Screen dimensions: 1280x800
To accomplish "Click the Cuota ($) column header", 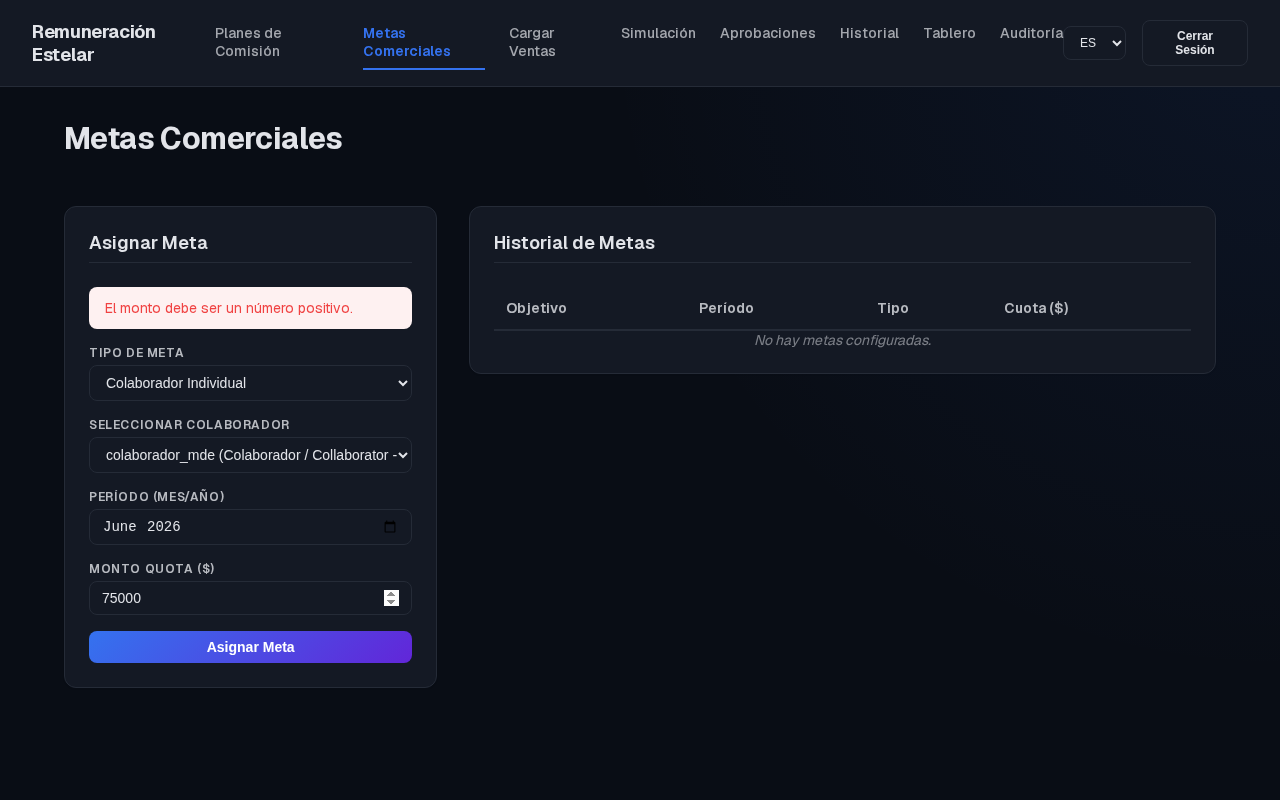I will [x=1036, y=308].
